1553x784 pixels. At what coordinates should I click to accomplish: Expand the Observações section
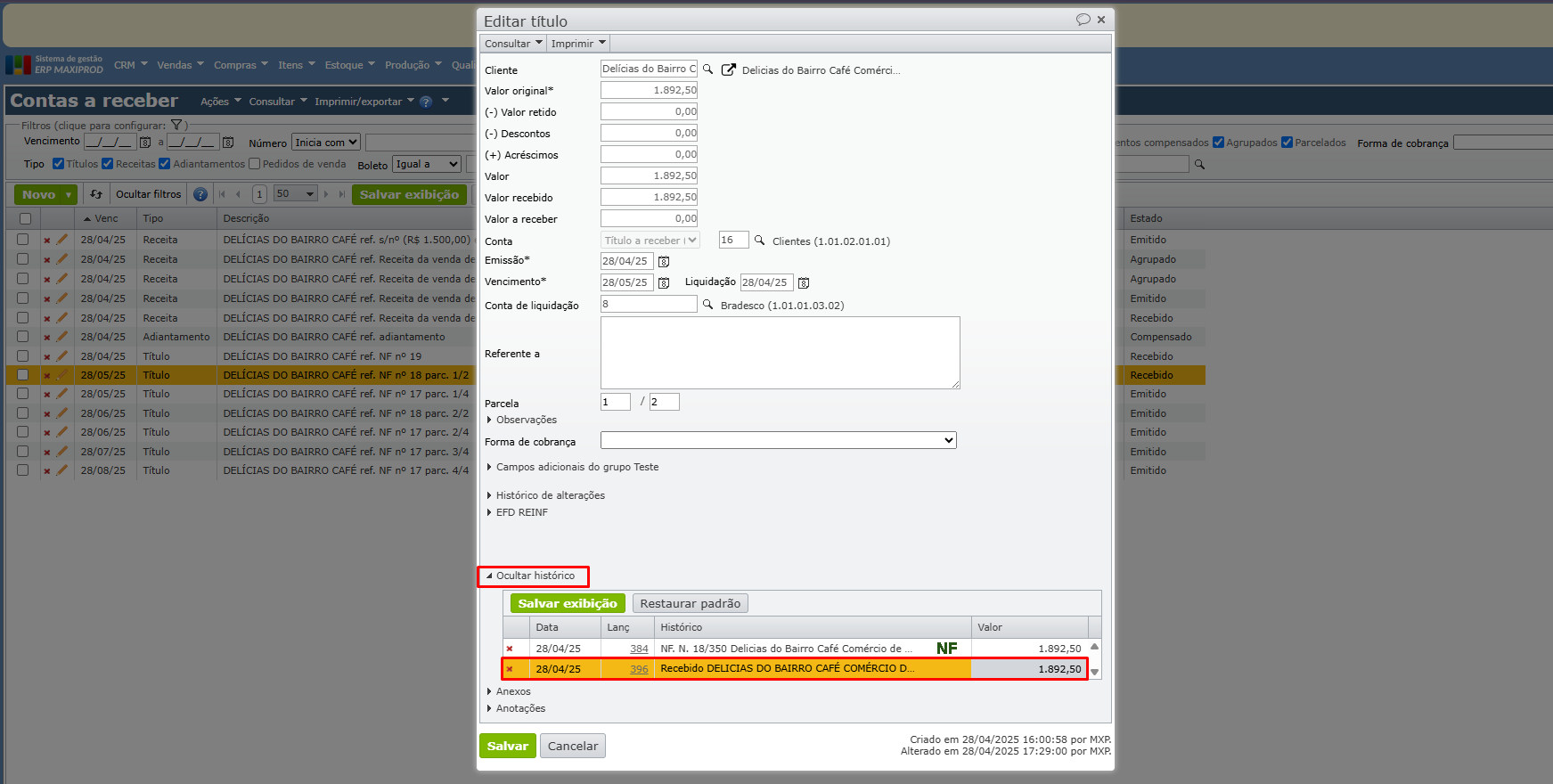coord(522,420)
